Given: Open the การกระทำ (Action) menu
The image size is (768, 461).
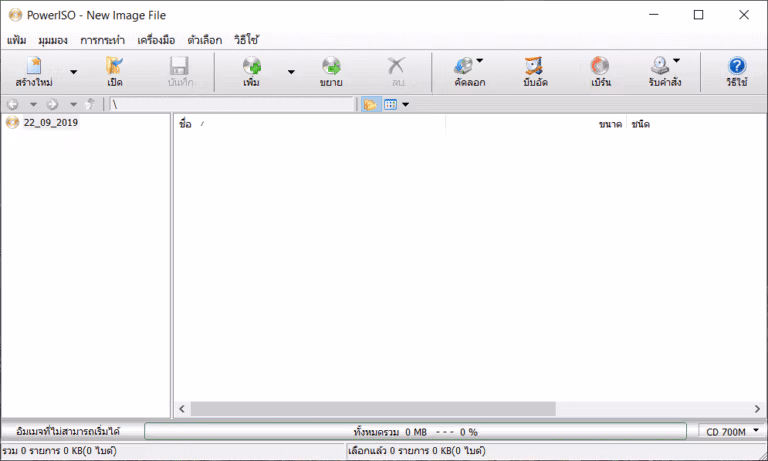Looking at the screenshot, I should (x=102, y=40).
